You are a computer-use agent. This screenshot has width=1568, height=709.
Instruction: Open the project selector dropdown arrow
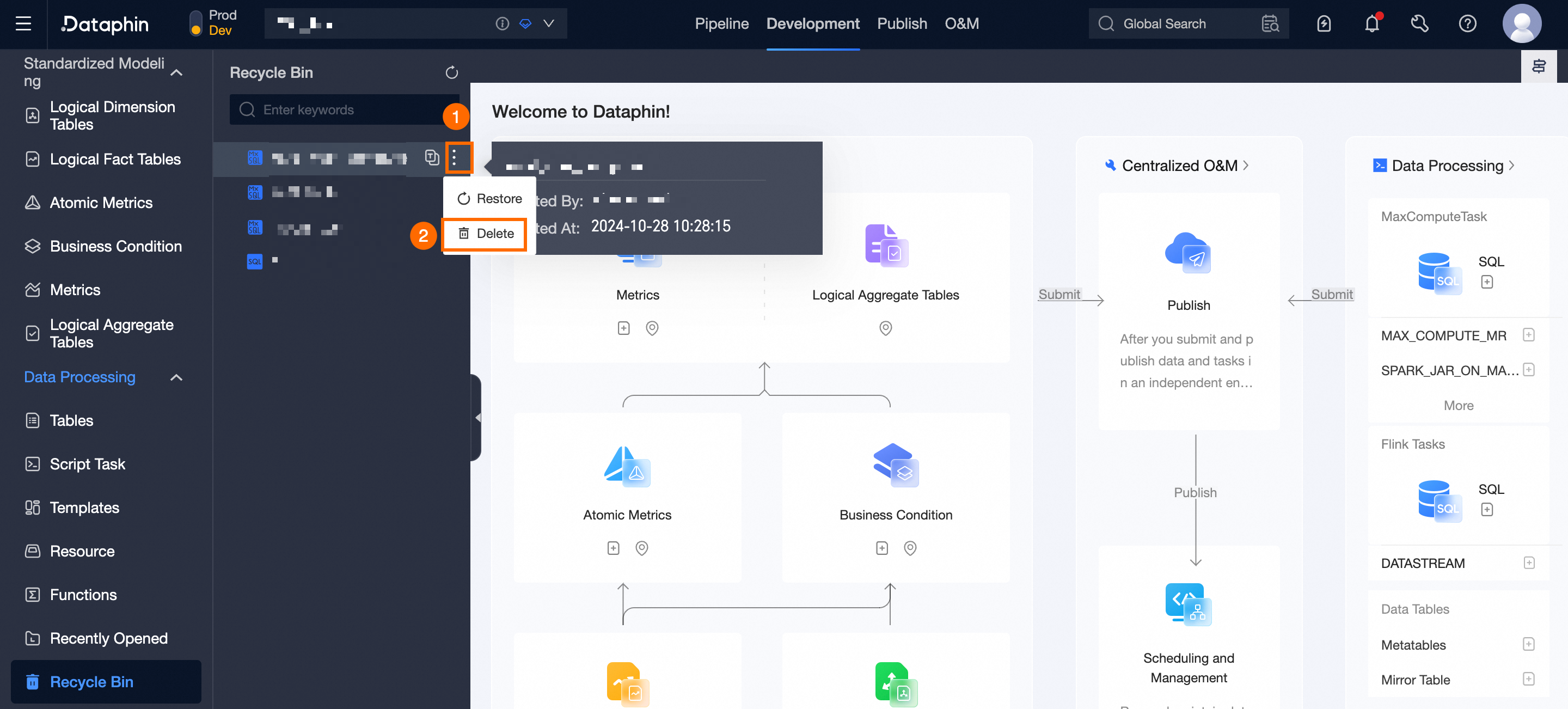[x=548, y=23]
